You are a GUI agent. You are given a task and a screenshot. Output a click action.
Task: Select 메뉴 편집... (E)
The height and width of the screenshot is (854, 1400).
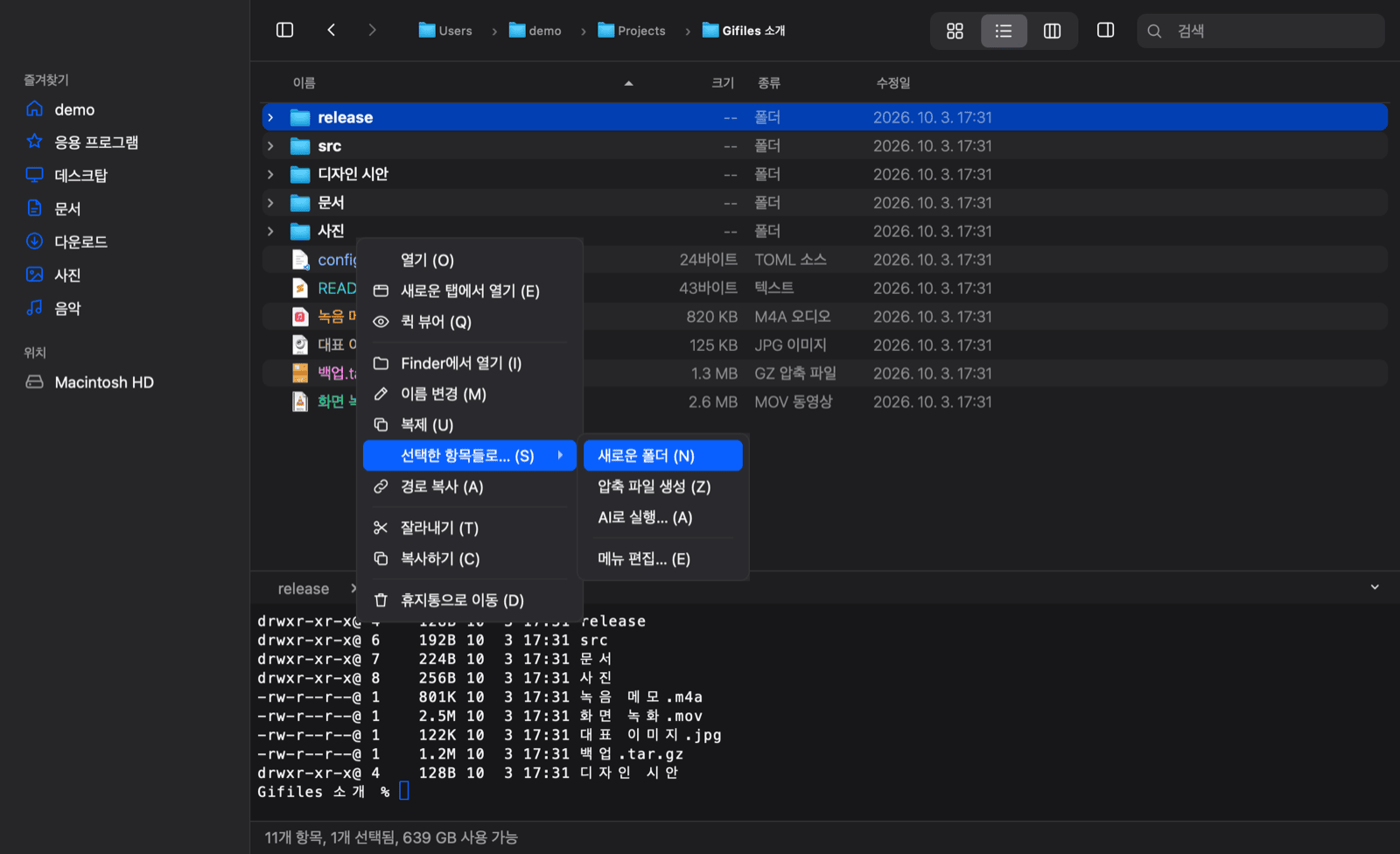663,559
